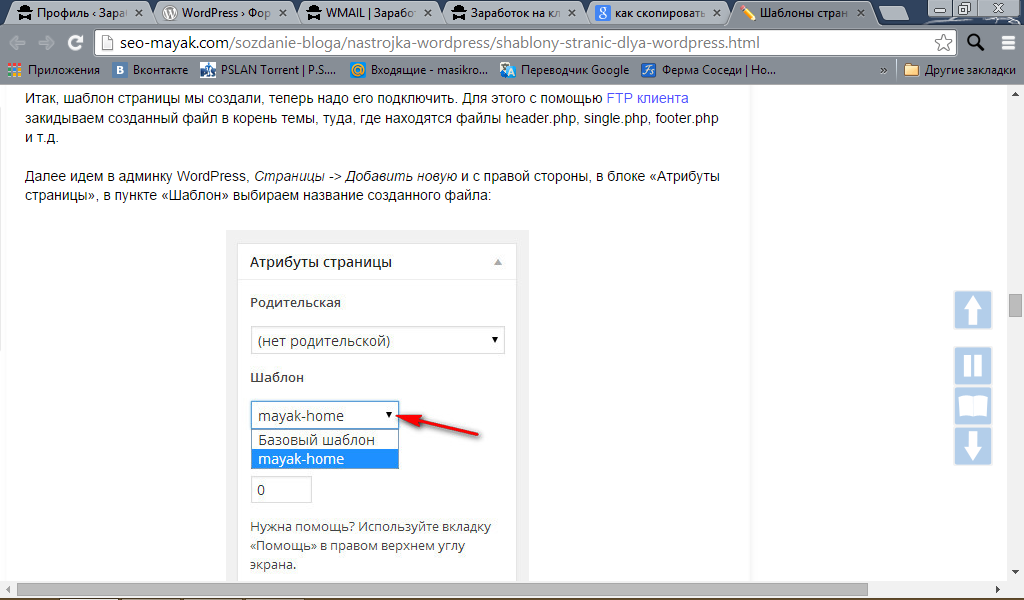Click the vertical scrollbar thumb
Image resolution: width=1024 pixels, height=600 pixels.
(1015, 305)
